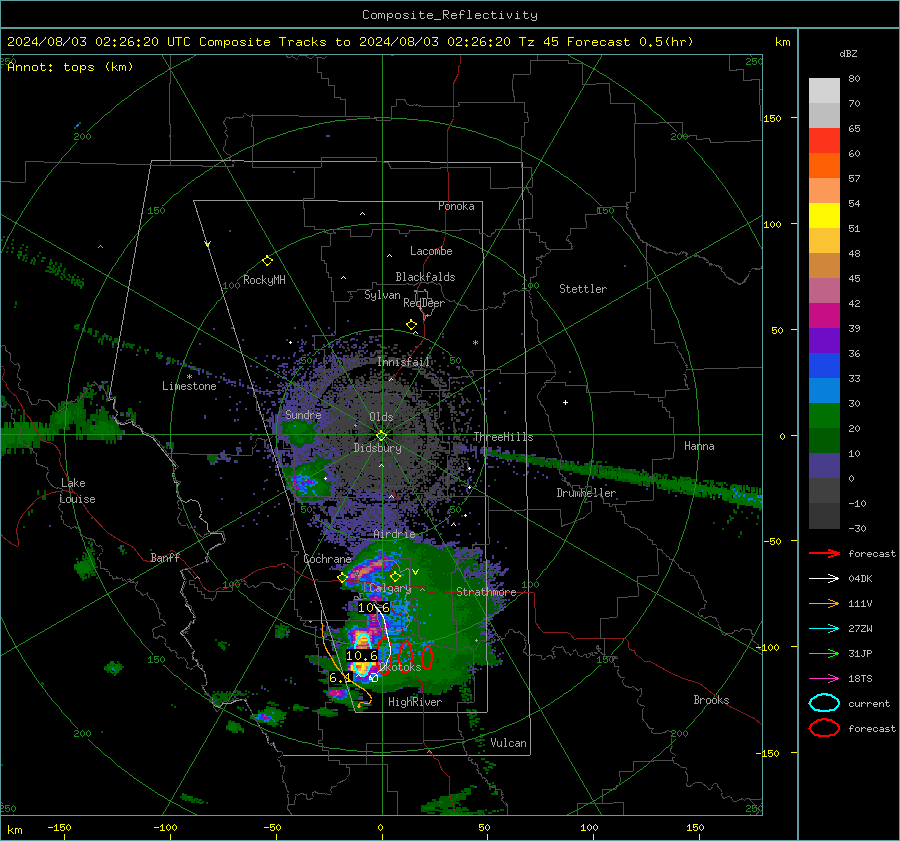Click the yellow diamond marker below Cochrane

point(343,578)
